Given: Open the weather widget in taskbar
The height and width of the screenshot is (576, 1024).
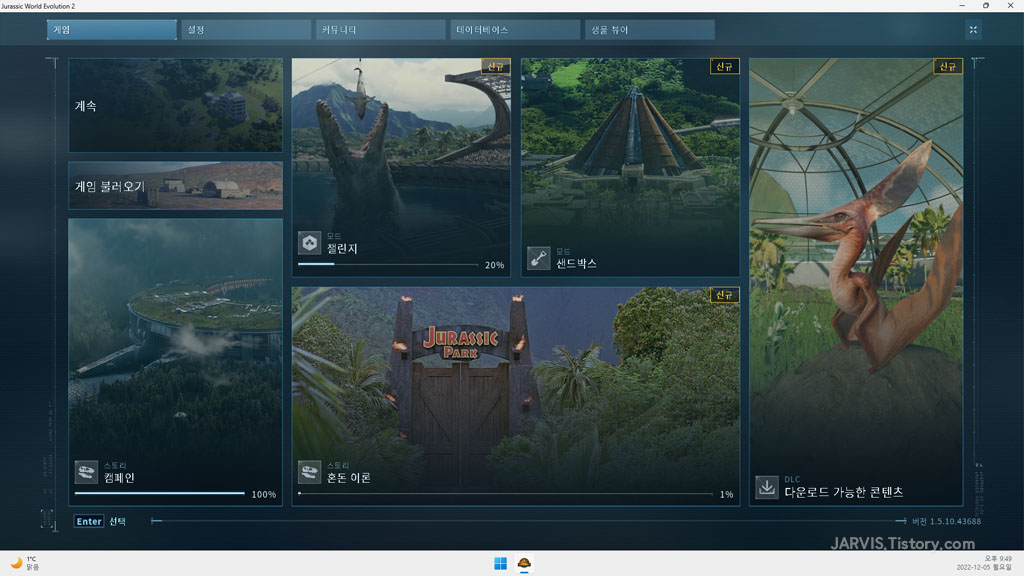Looking at the screenshot, I should [24, 563].
